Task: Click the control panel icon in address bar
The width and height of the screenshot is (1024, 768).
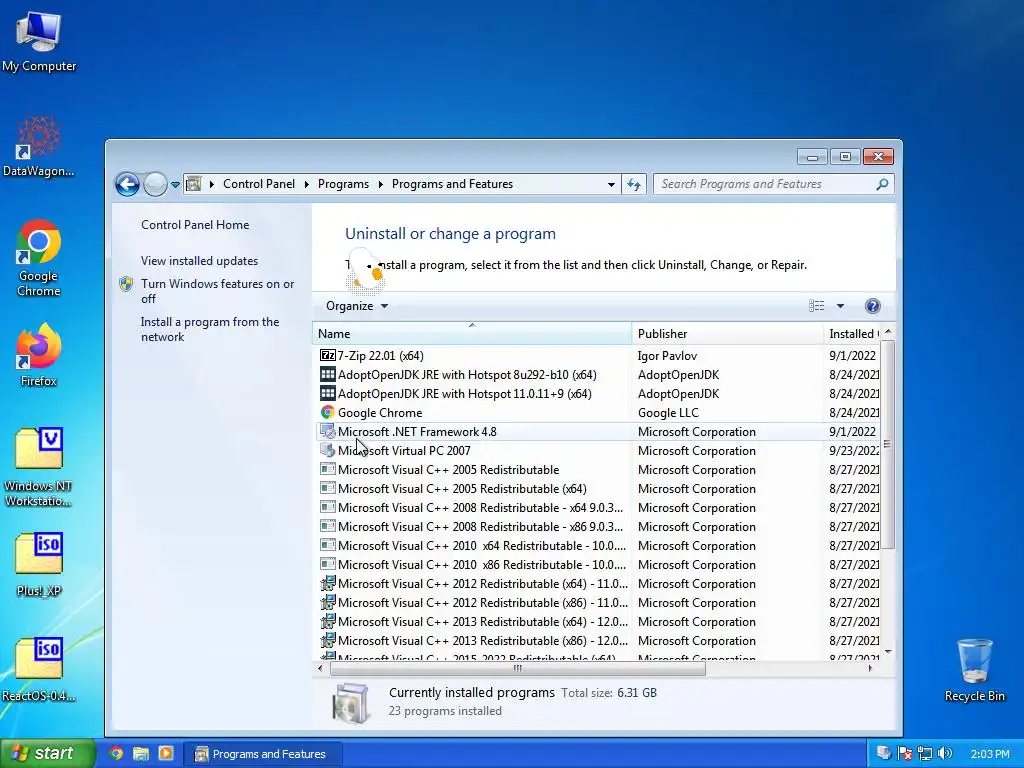Action: (193, 184)
